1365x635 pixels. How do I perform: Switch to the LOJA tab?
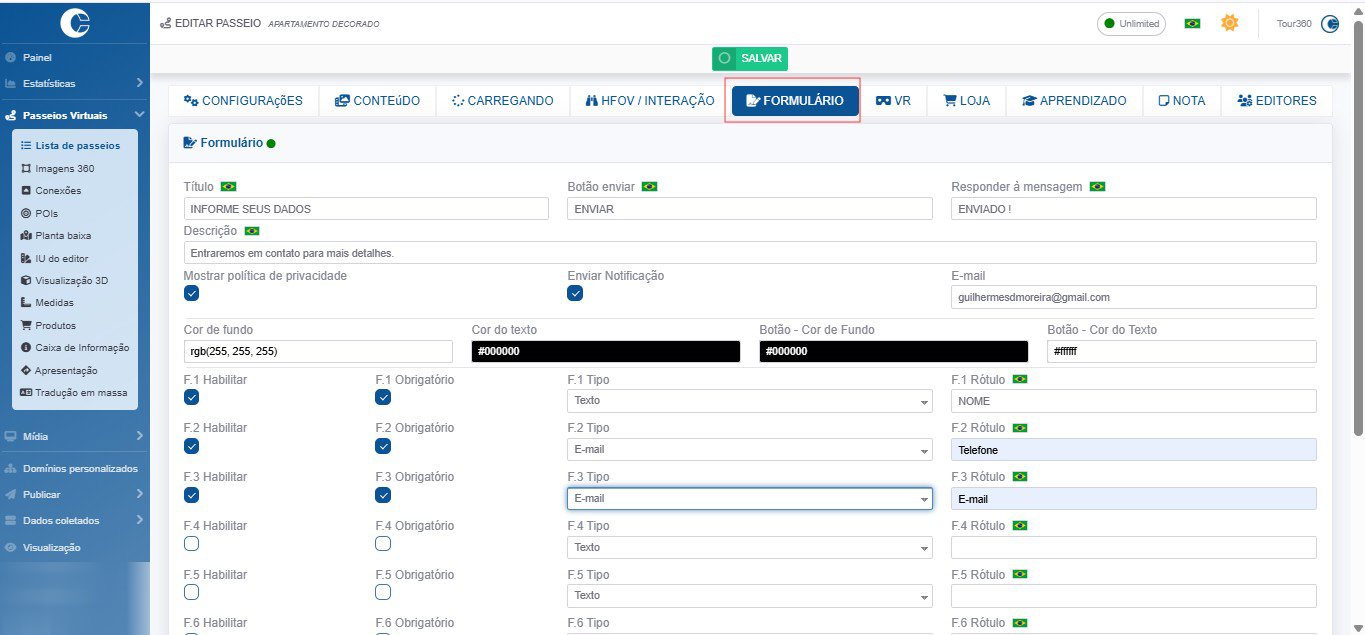[x=966, y=101]
